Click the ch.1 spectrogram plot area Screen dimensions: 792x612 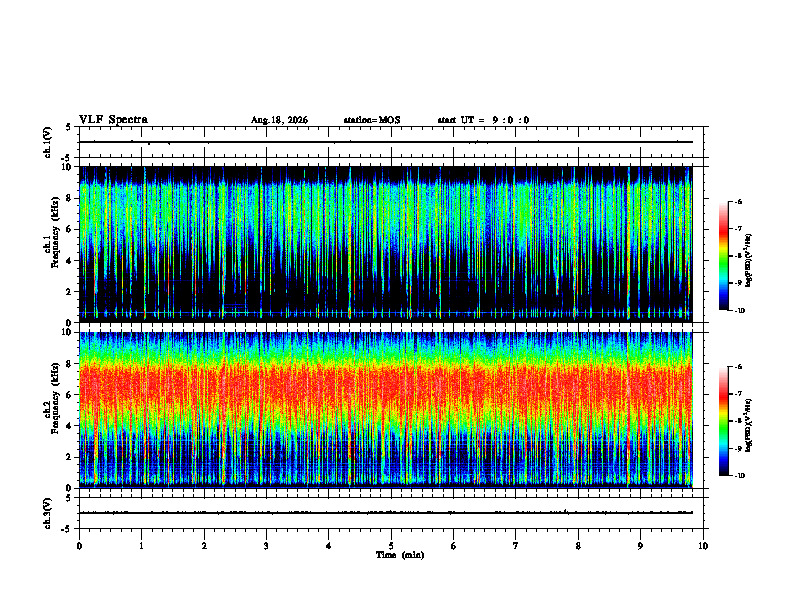tap(386, 244)
